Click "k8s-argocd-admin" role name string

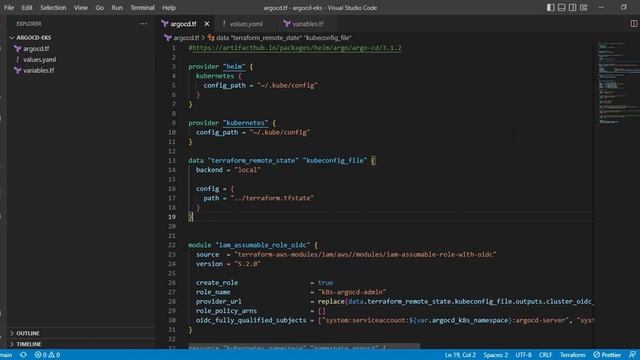[x=352, y=292]
